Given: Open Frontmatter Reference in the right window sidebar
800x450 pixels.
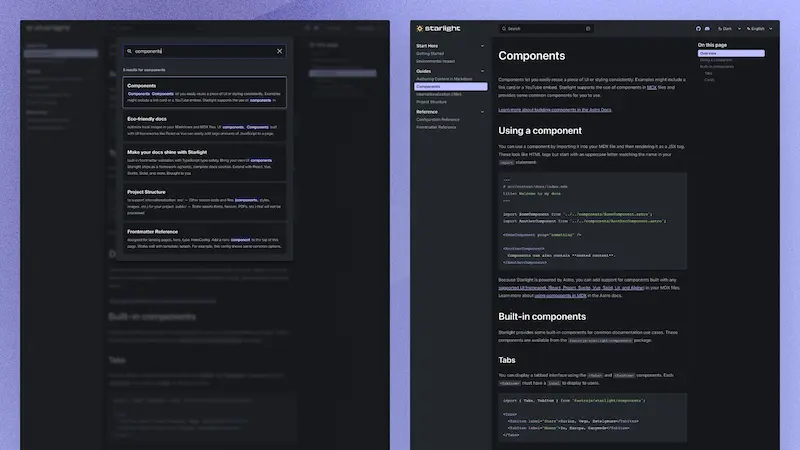Looking at the screenshot, I should pos(436,127).
